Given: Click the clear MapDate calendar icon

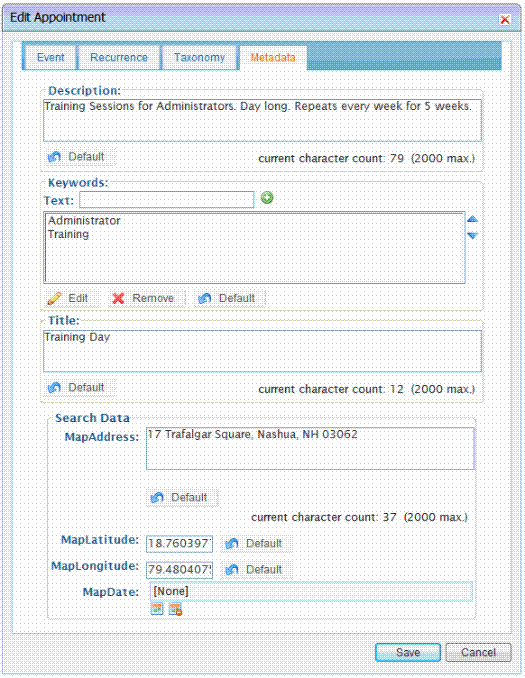Looking at the screenshot, I should click(175, 609).
